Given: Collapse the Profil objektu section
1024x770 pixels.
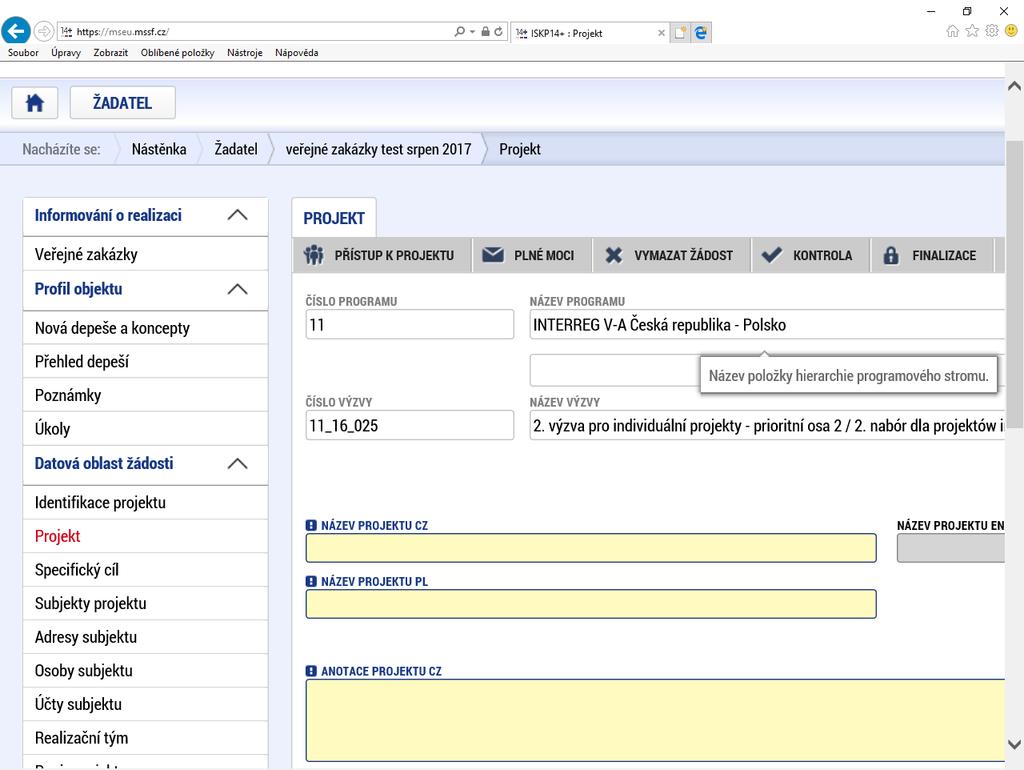Looking at the screenshot, I should click(x=237, y=289).
